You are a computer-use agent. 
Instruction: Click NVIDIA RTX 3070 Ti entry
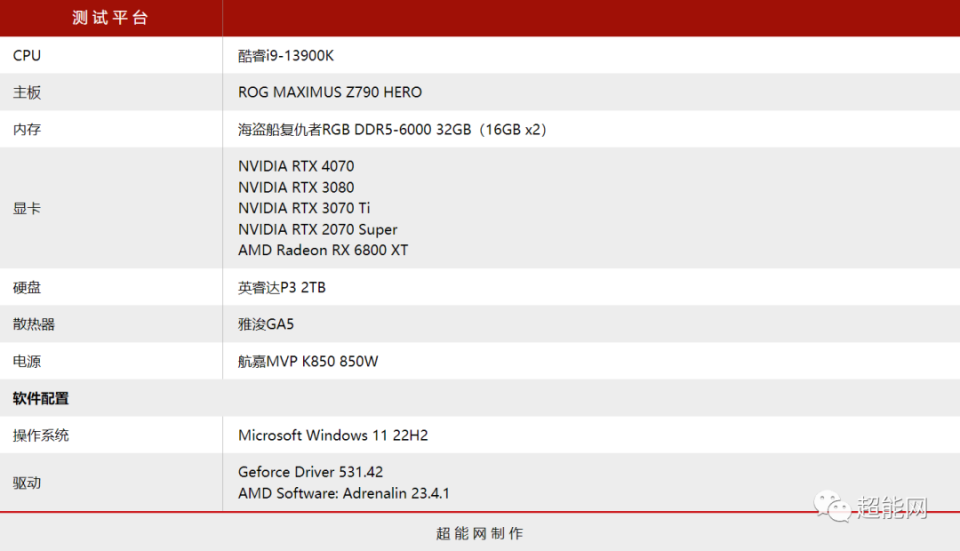[x=304, y=208]
